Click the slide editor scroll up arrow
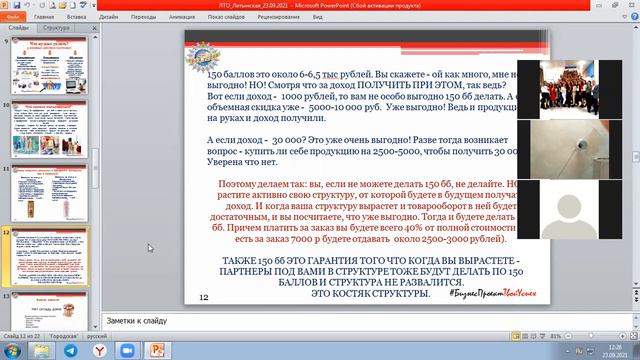The width and height of the screenshot is (640, 360). coord(636,28)
